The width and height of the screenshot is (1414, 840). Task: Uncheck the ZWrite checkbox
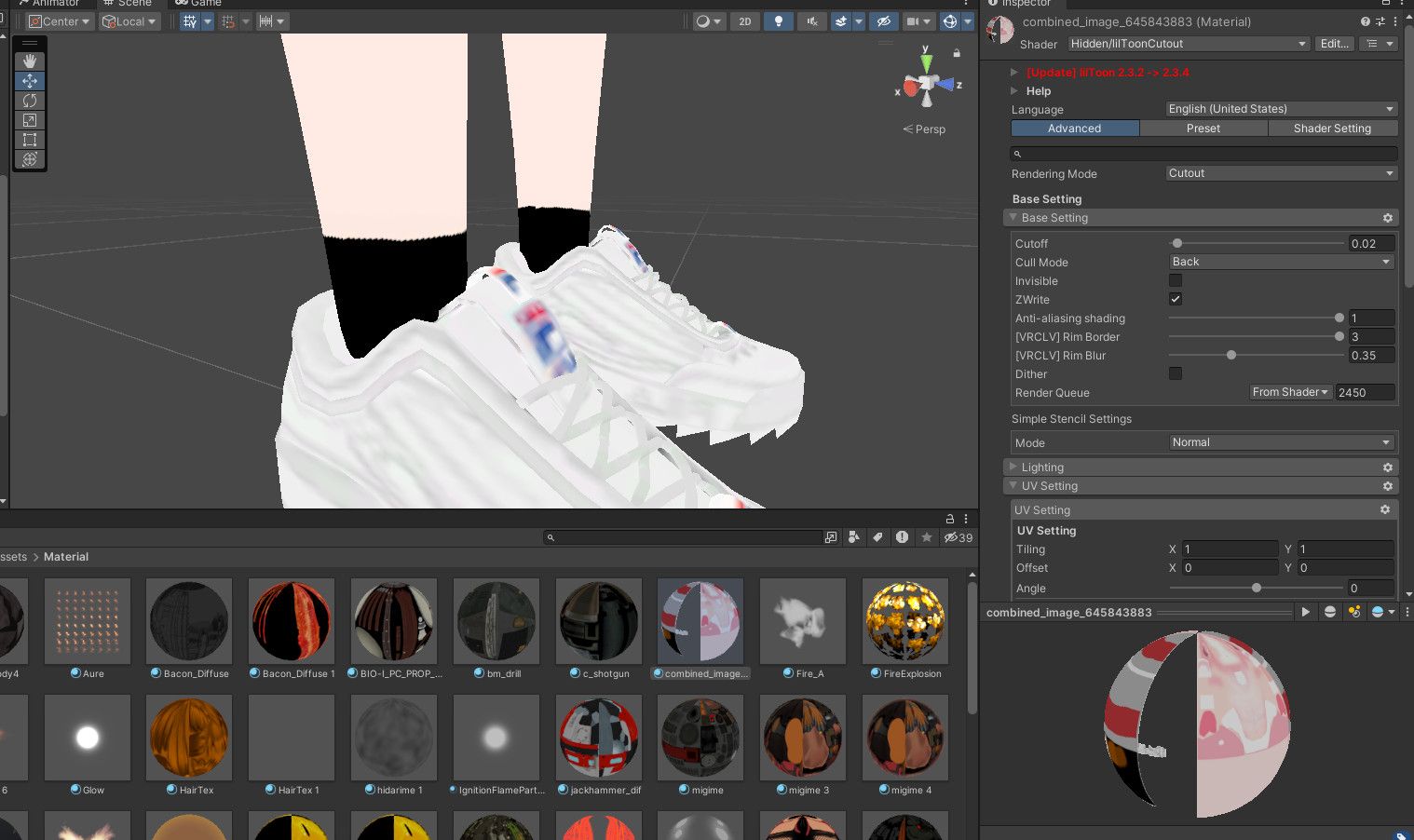click(1176, 299)
